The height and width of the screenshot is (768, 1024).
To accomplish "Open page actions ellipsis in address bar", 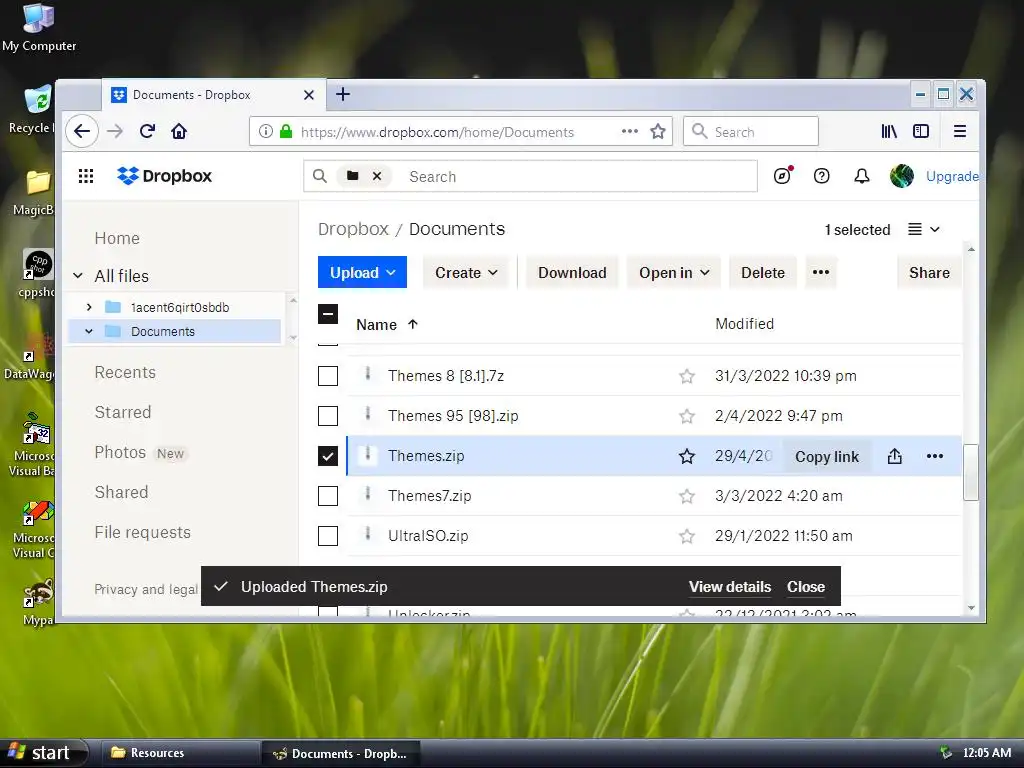I will tap(630, 131).
